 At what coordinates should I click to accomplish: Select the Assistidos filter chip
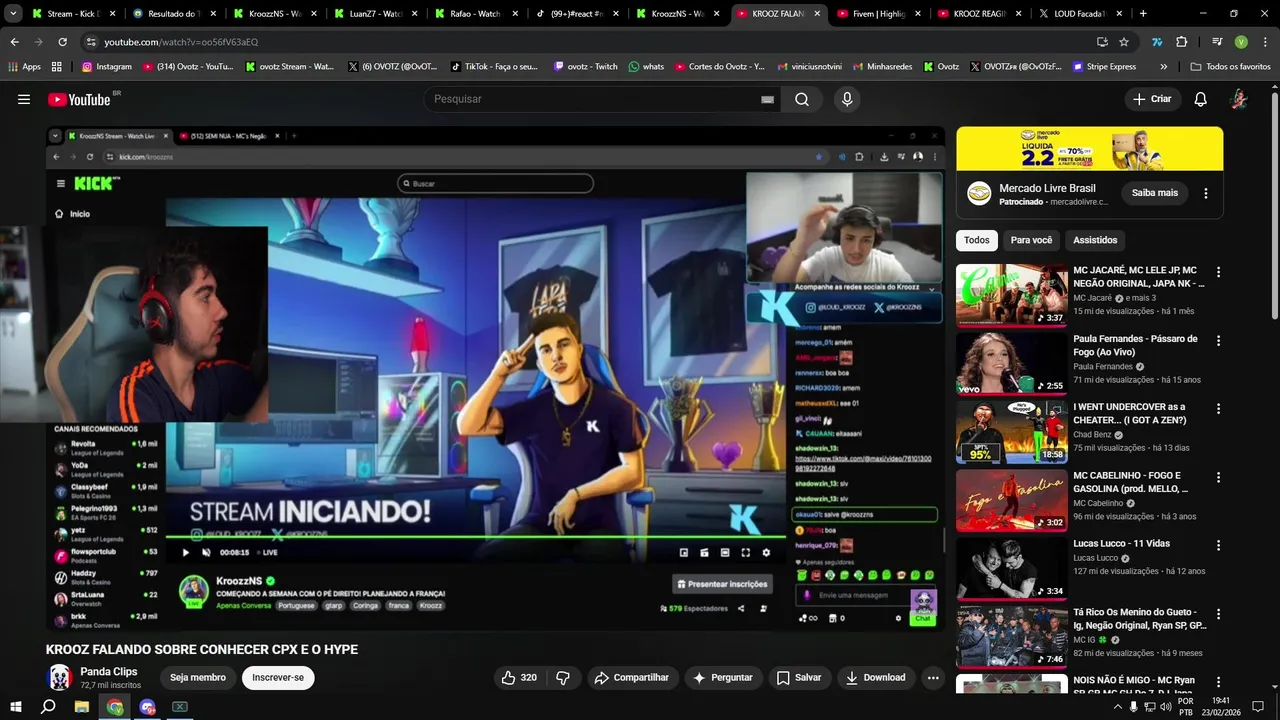(x=1095, y=240)
